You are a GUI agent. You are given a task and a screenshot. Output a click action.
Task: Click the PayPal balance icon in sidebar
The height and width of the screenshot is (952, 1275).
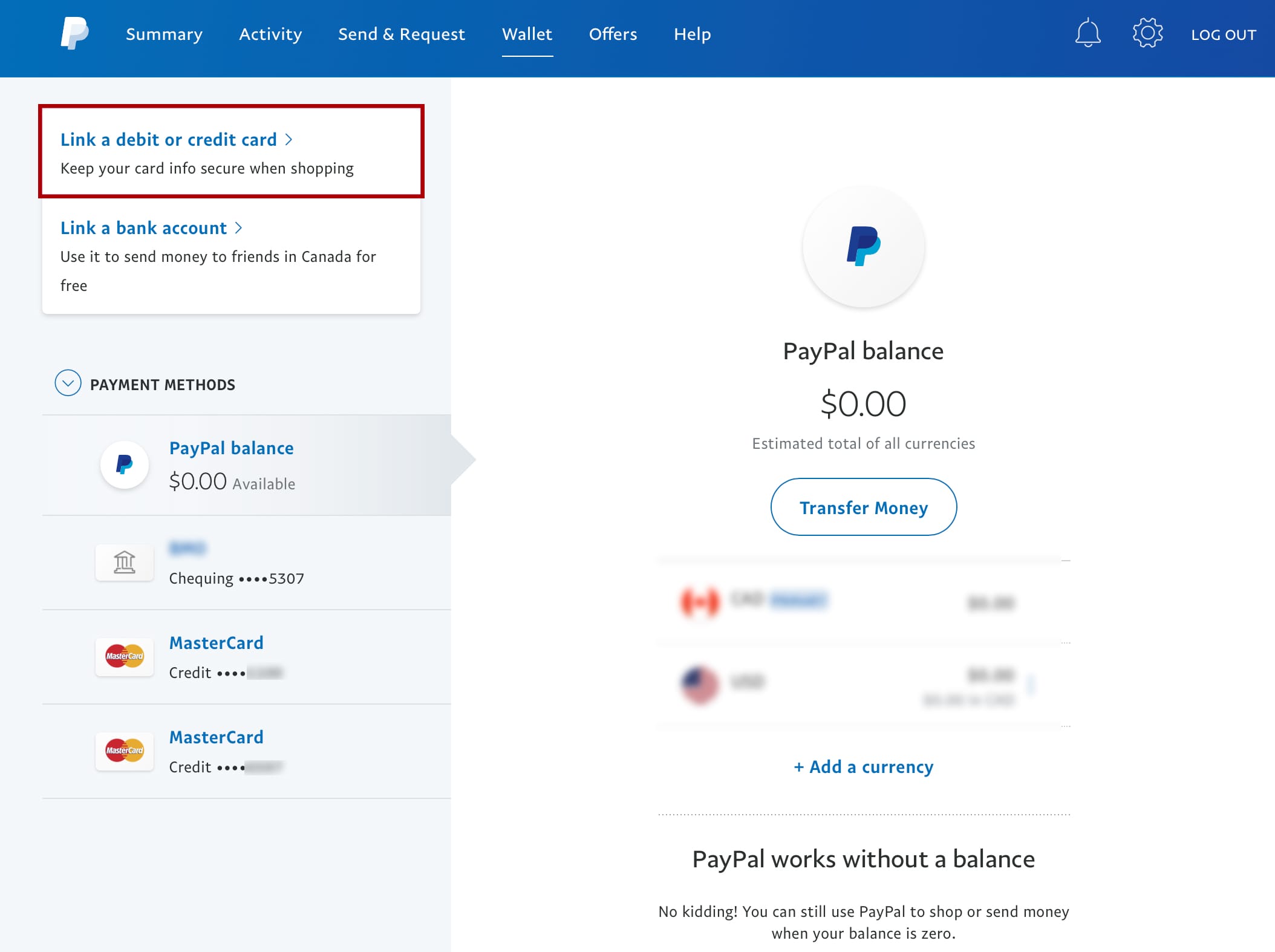(x=125, y=465)
